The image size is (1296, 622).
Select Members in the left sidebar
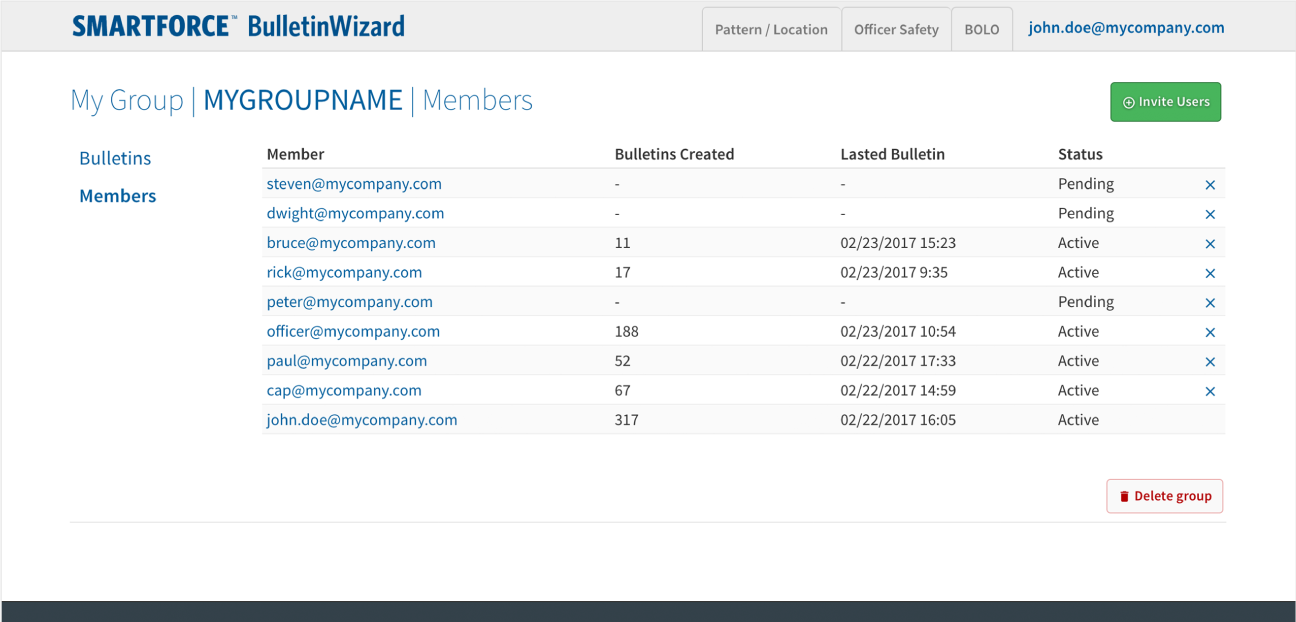[x=118, y=196]
